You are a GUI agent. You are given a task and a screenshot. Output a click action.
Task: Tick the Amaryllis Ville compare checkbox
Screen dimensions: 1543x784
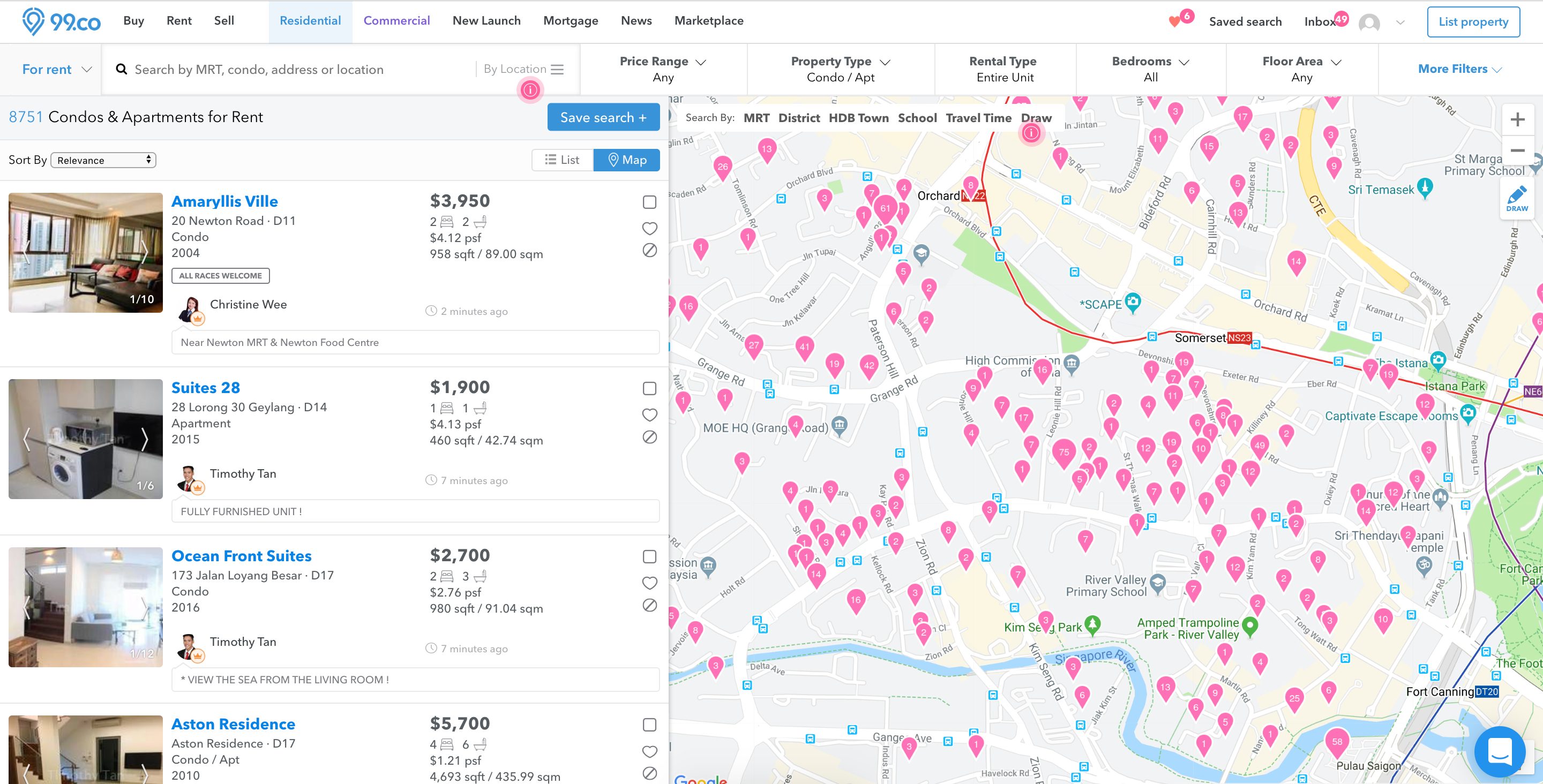tap(649, 202)
